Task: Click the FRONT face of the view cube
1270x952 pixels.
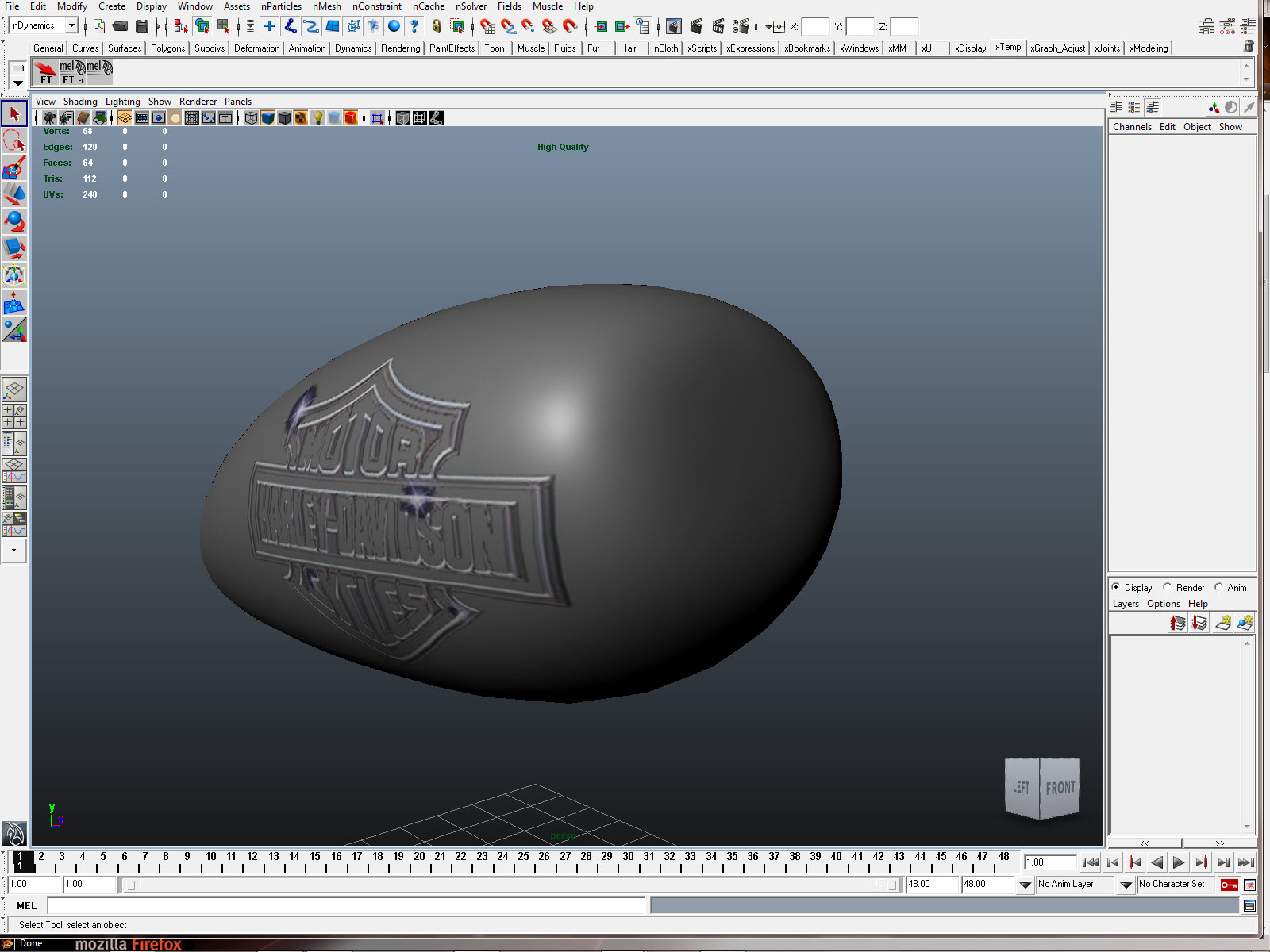Action: coord(1060,788)
